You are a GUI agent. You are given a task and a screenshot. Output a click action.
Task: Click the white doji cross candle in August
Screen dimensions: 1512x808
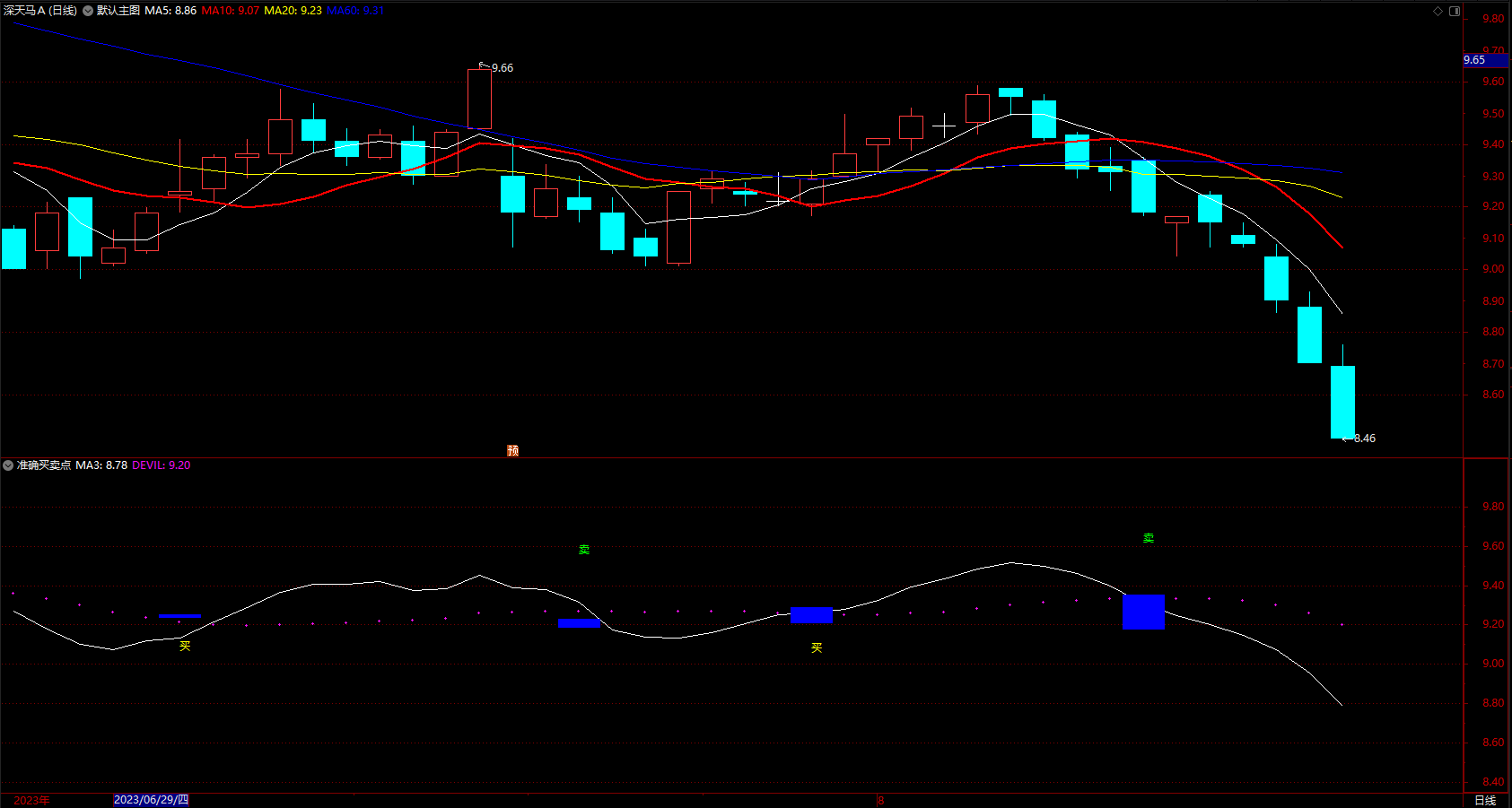[x=944, y=125]
